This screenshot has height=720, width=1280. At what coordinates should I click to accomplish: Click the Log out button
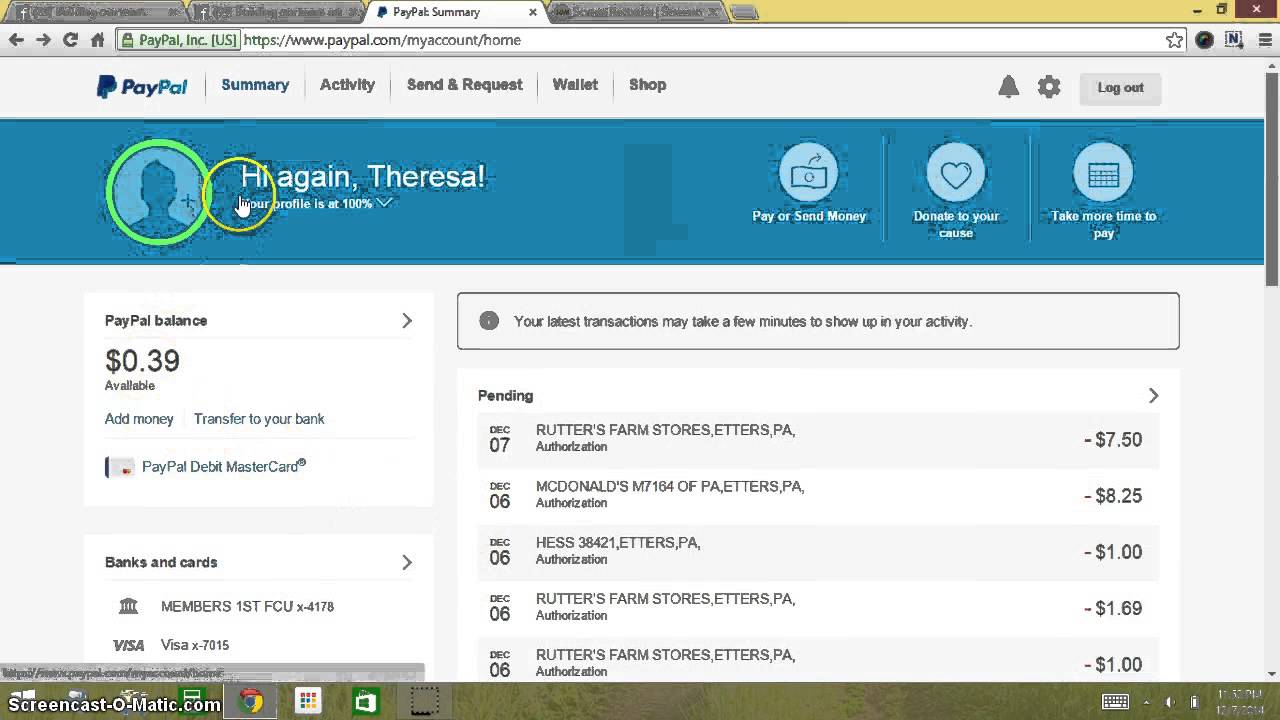[1120, 88]
